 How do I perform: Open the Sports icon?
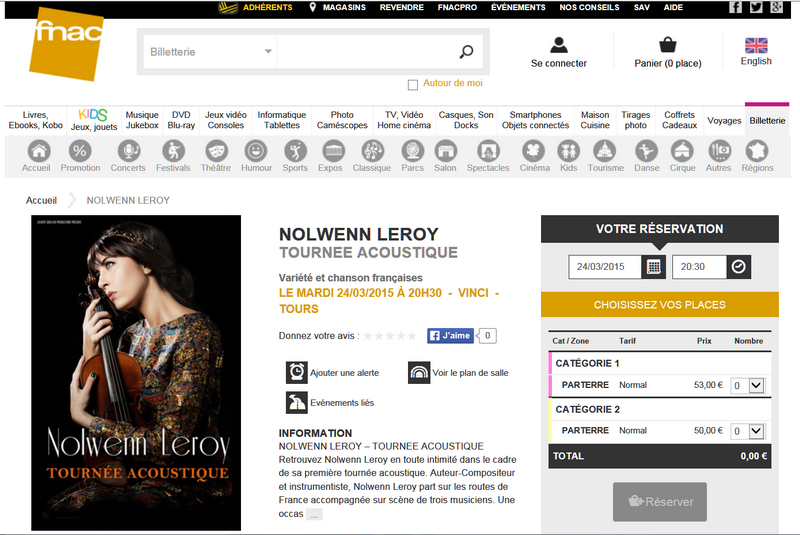pyautogui.click(x=295, y=151)
